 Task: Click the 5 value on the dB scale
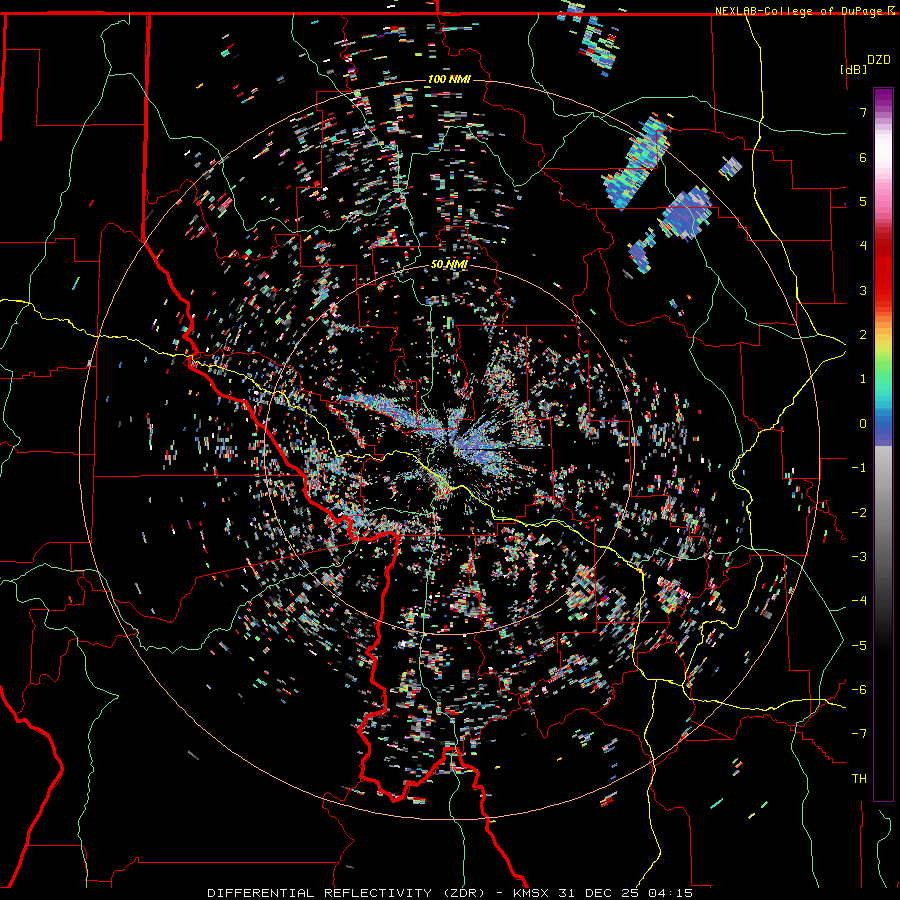[x=863, y=201]
